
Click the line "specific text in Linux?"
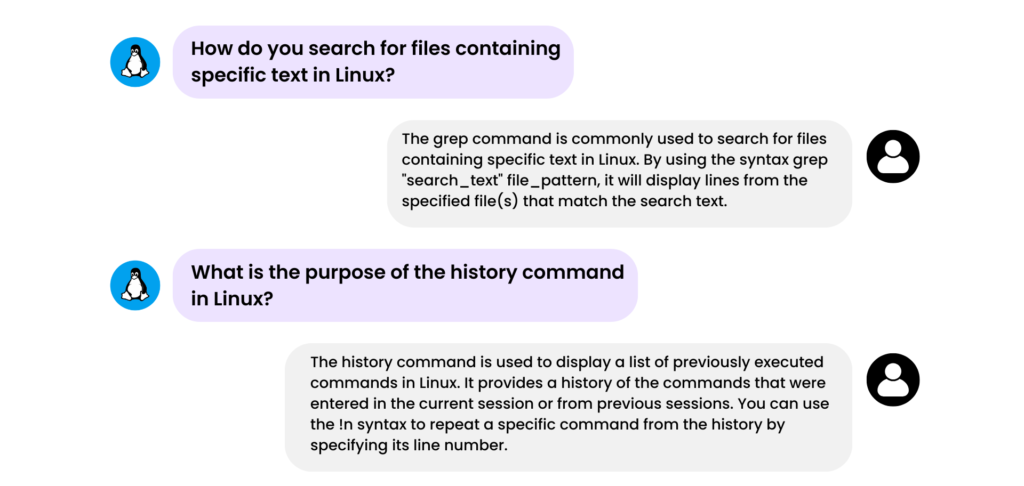(x=293, y=75)
